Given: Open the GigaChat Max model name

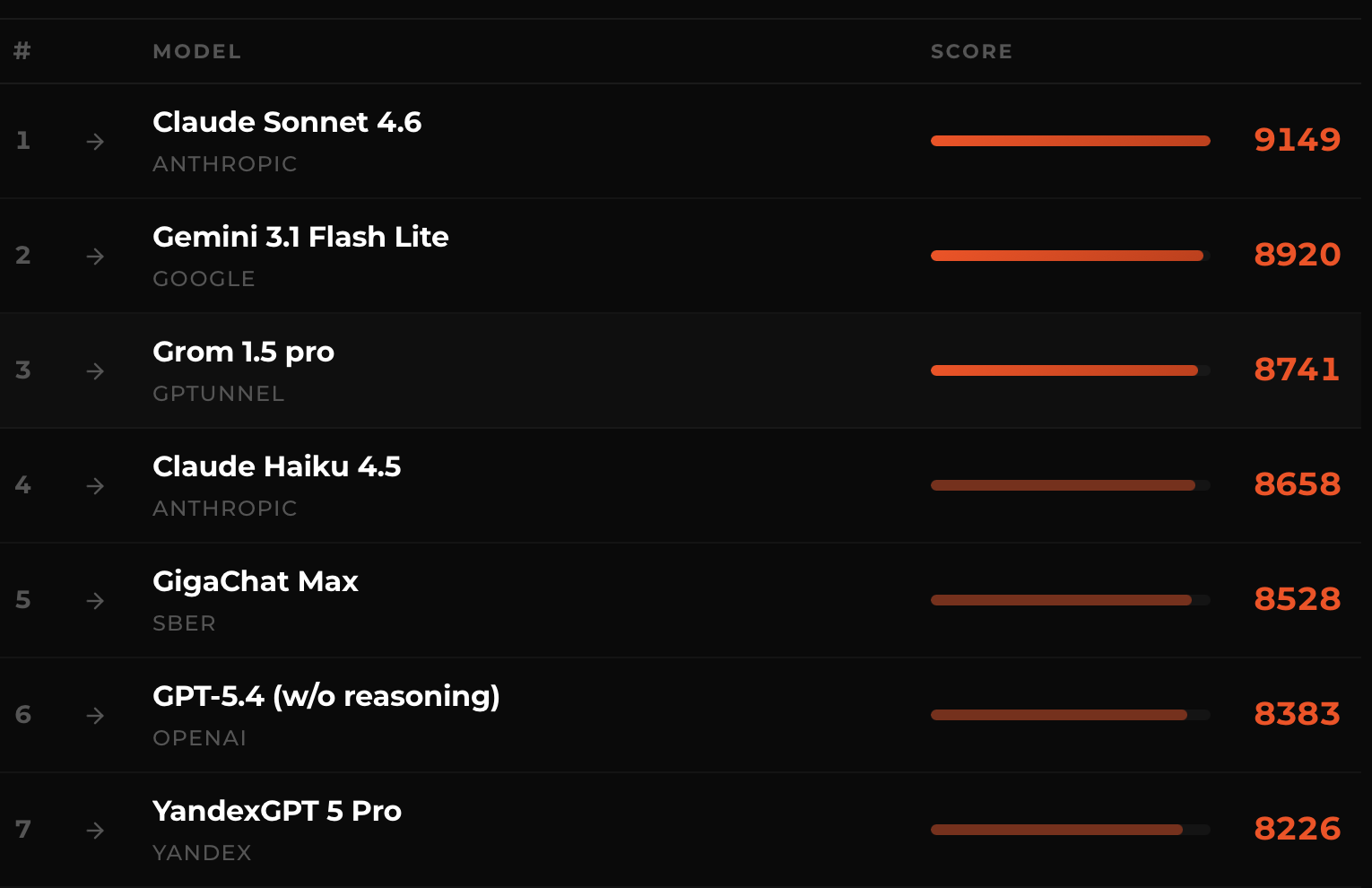Looking at the screenshot, I should click(x=256, y=581).
